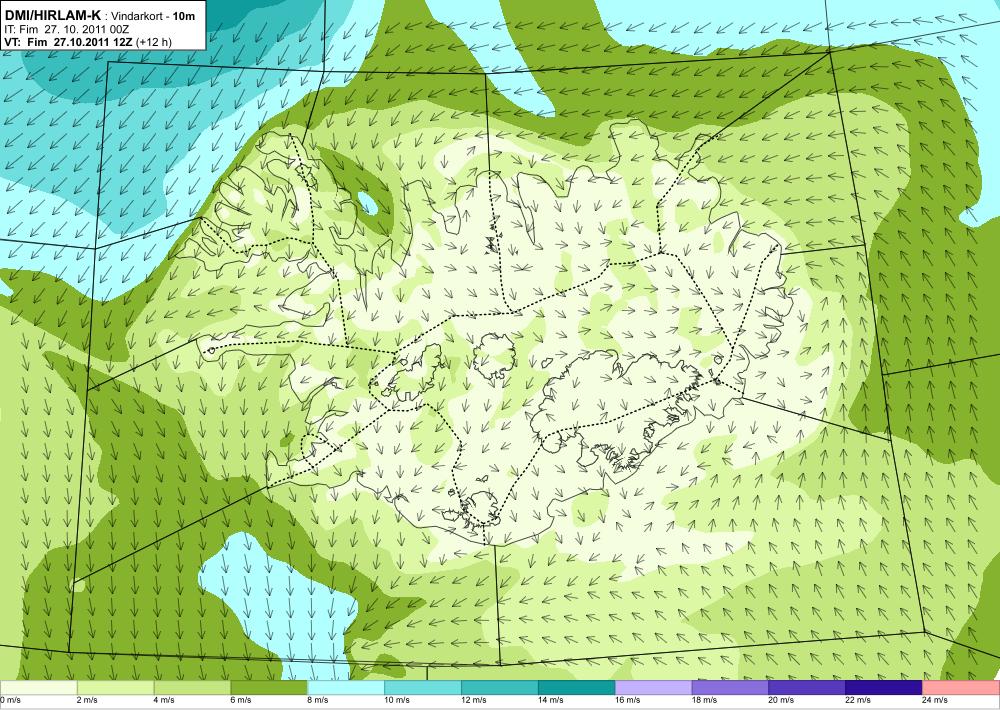
Task: Click the "10 m/s" legend label
Action: click(x=397, y=700)
